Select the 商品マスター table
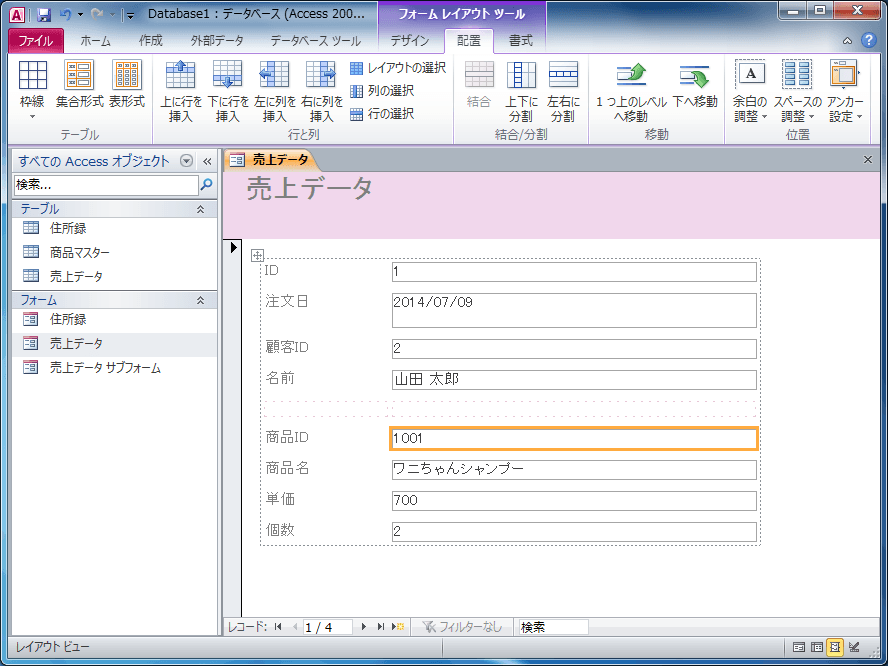Screen dimensions: 888x666 (x=114, y=252)
